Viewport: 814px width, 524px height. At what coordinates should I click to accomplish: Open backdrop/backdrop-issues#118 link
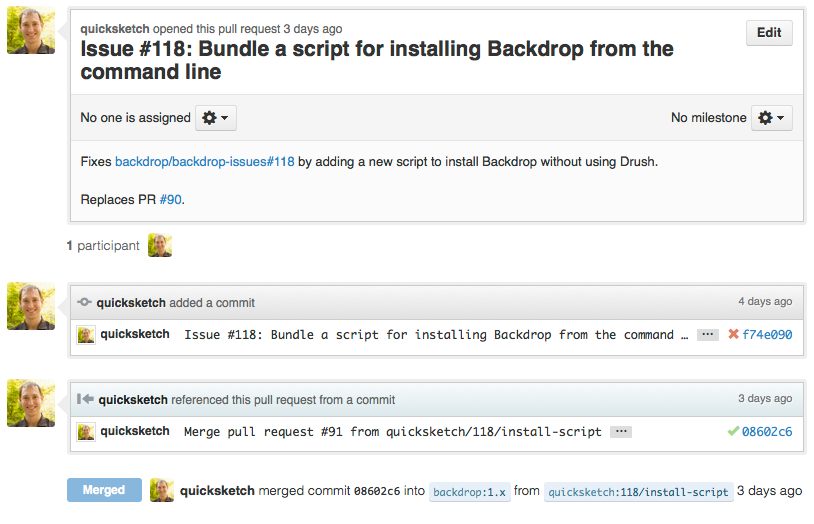(x=205, y=162)
